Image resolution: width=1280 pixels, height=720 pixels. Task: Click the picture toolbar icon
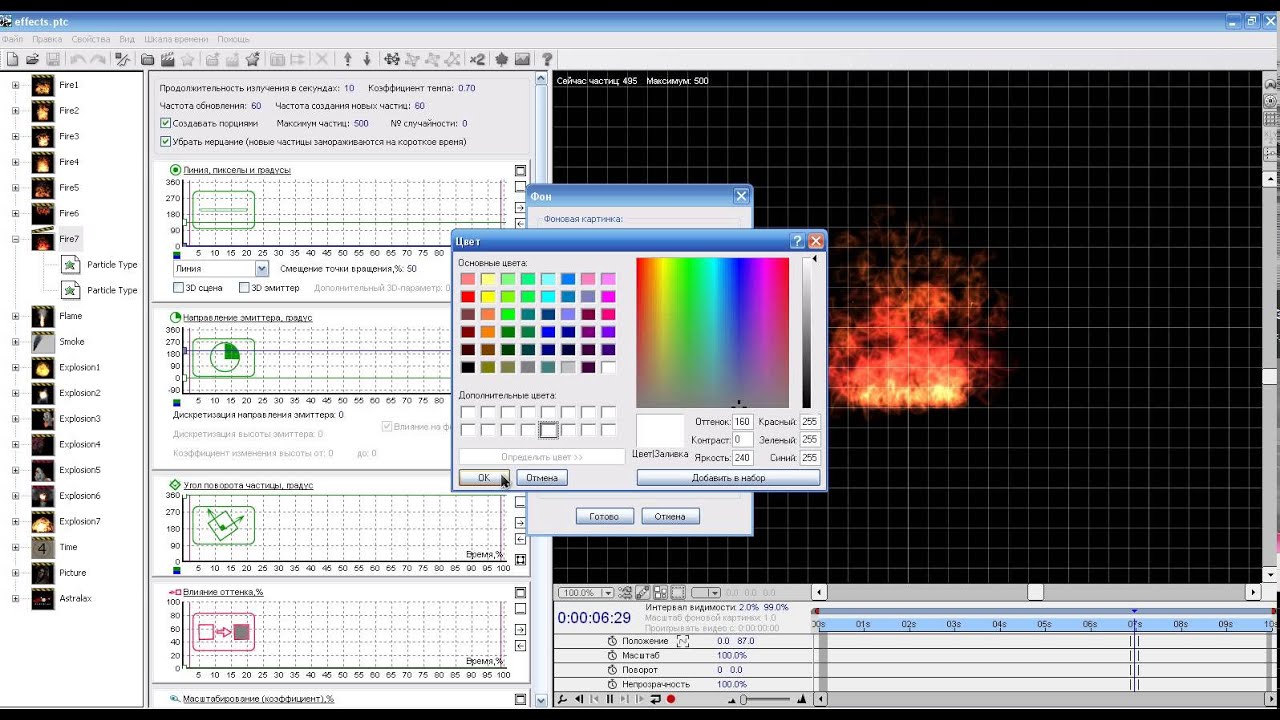tap(522, 60)
